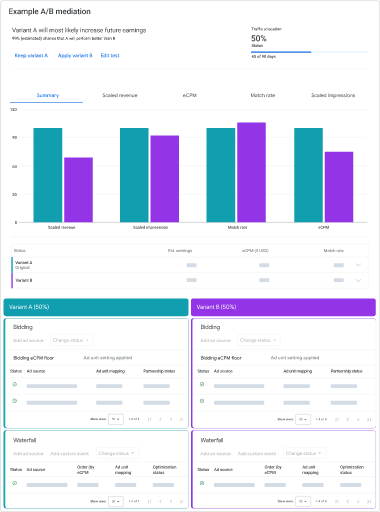Click green status icon in Variant B Waterfall row
The height and width of the screenshot is (512, 380).
click(202, 483)
